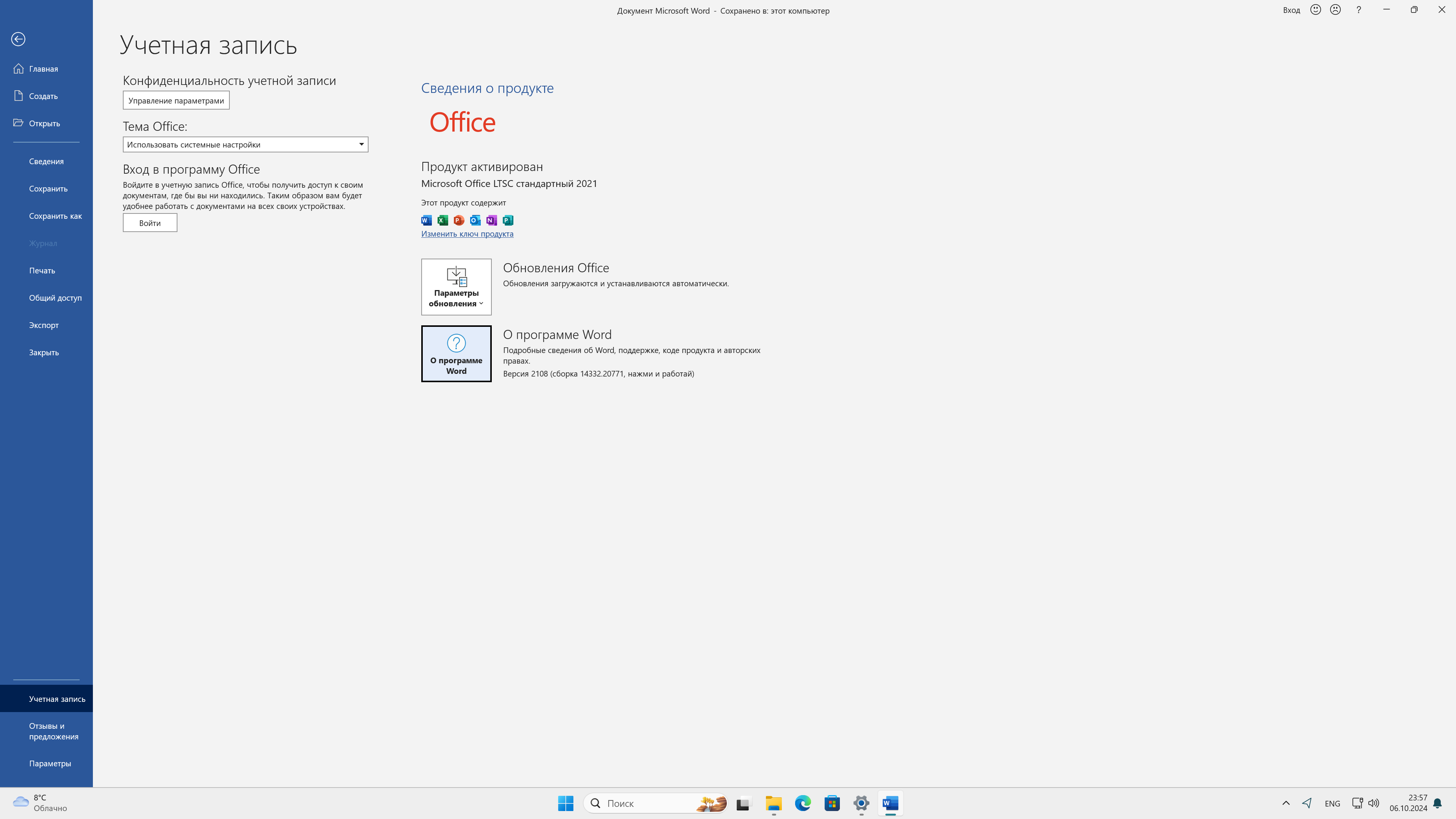Switch input language ENG indicator
The width and height of the screenshot is (1456, 819).
coord(1332,803)
